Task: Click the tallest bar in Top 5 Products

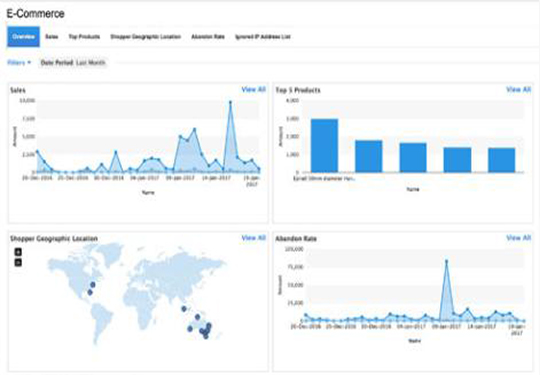Action: point(324,146)
